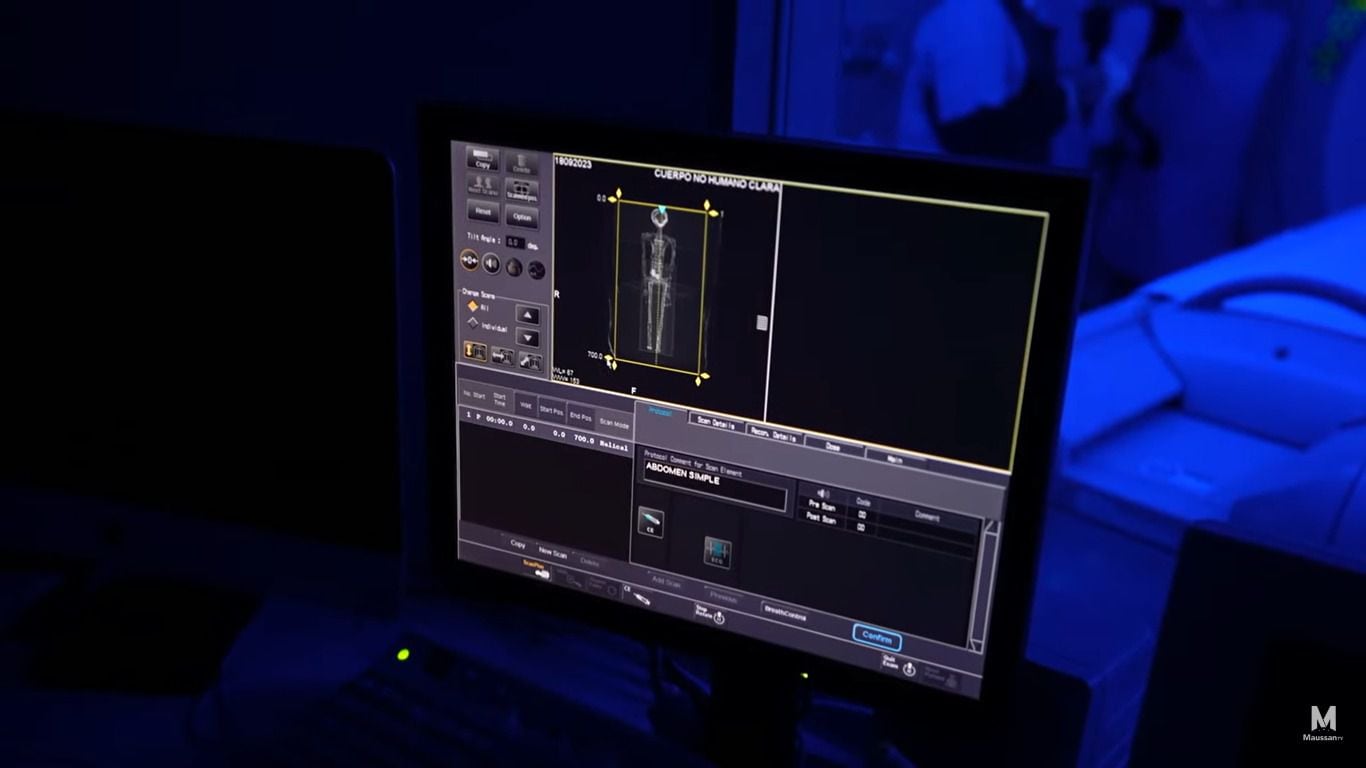The image size is (1366, 768).
Task: Switch to the Scan Details tab
Action: tap(717, 425)
